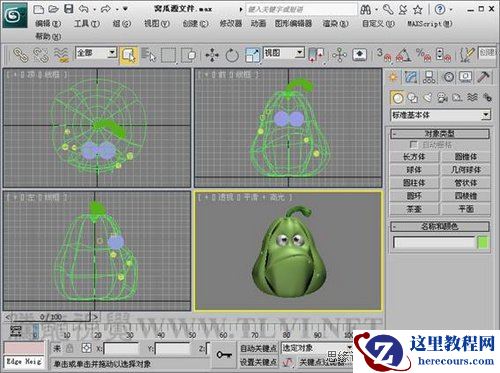Switch to the Modify panel tab
The height and width of the screenshot is (373, 500).
411,77
